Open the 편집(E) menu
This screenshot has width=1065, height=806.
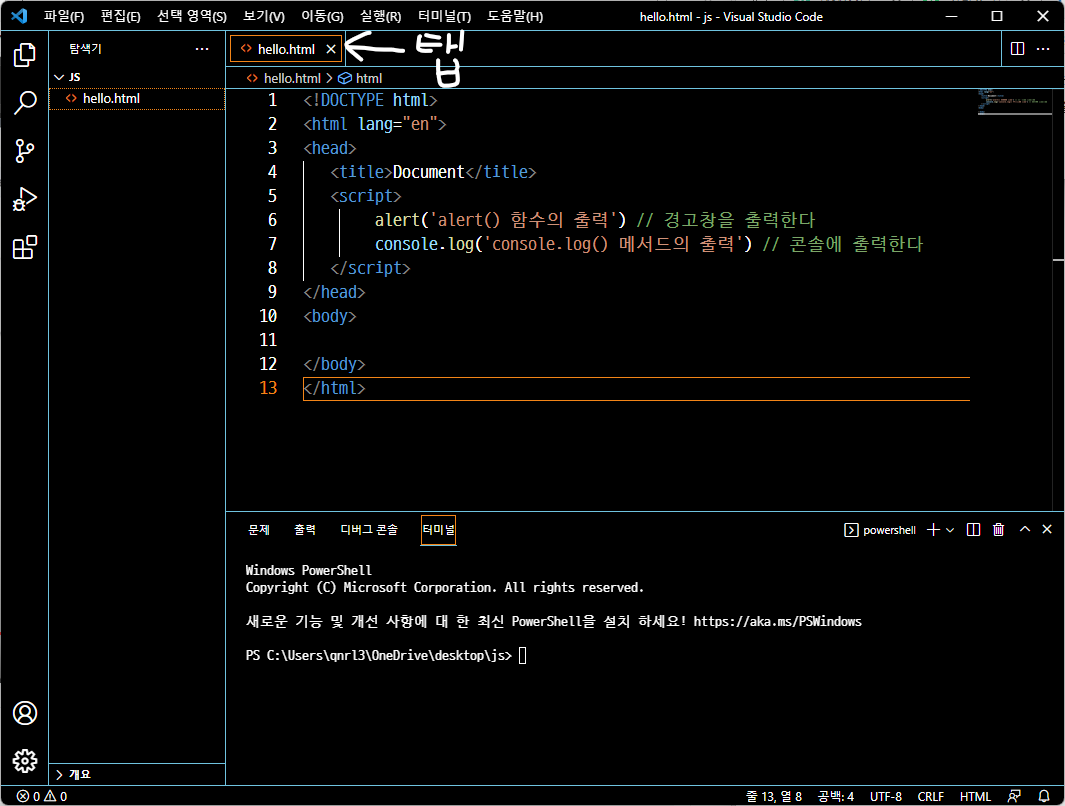click(x=120, y=16)
